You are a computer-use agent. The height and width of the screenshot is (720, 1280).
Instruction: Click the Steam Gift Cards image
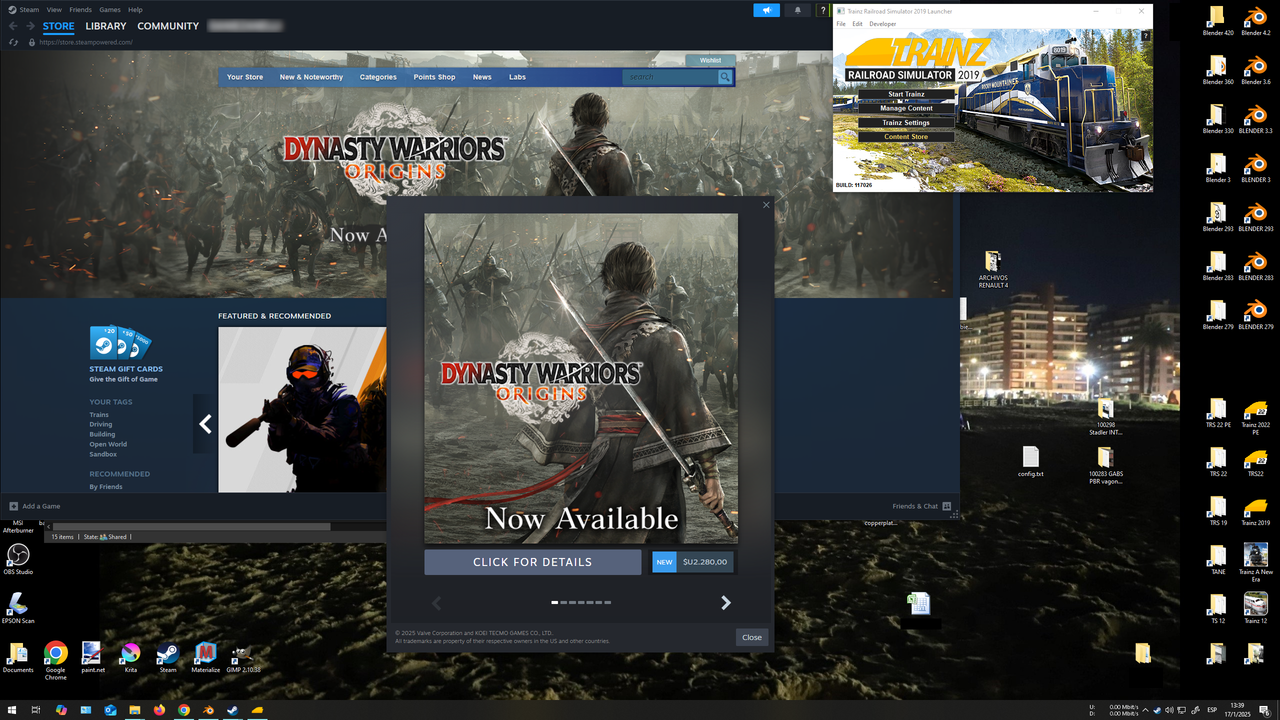[121, 343]
